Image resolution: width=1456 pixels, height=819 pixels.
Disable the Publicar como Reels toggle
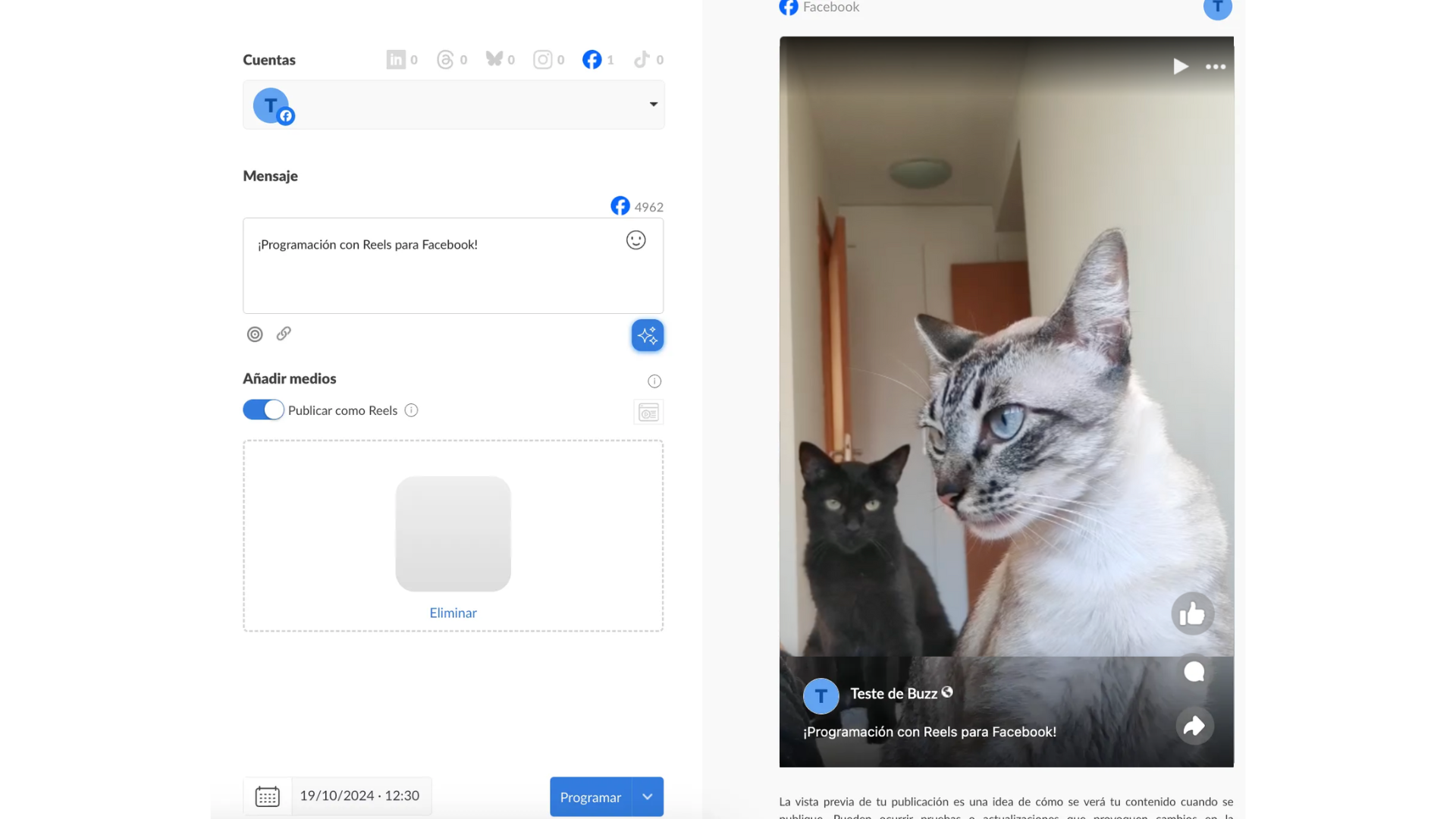tap(263, 409)
